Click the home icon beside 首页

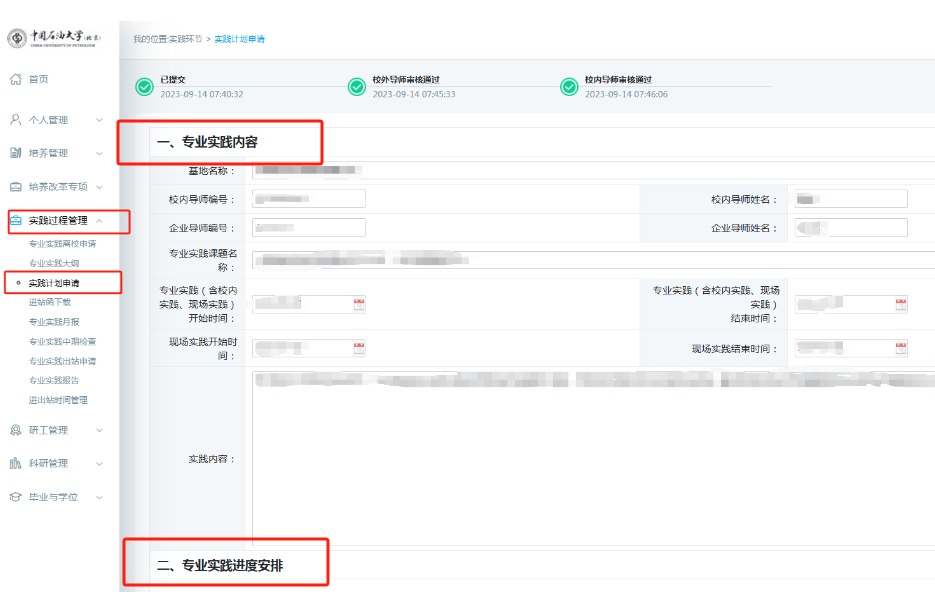point(15,79)
